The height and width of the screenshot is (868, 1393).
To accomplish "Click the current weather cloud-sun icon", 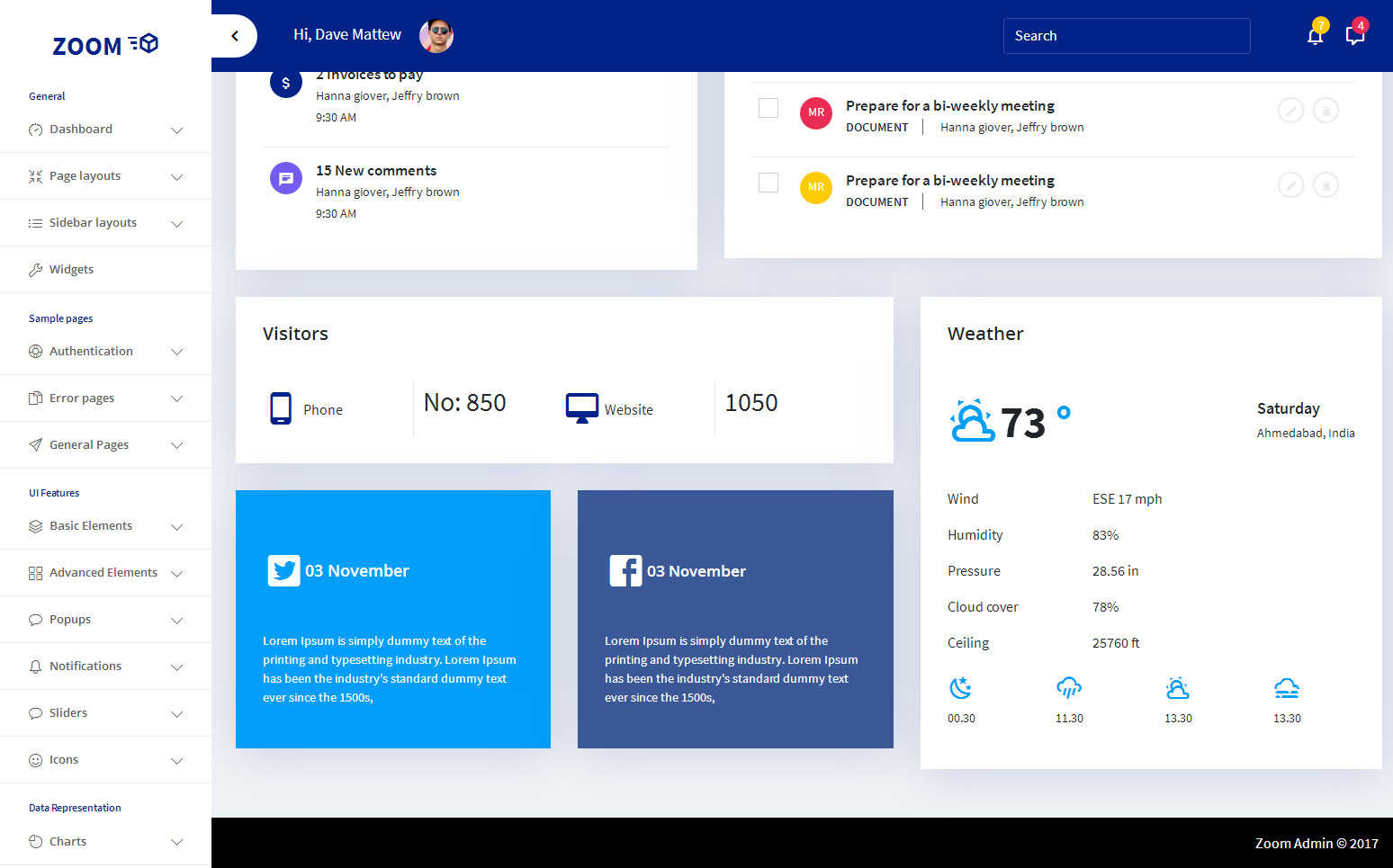I will pyautogui.click(x=973, y=420).
